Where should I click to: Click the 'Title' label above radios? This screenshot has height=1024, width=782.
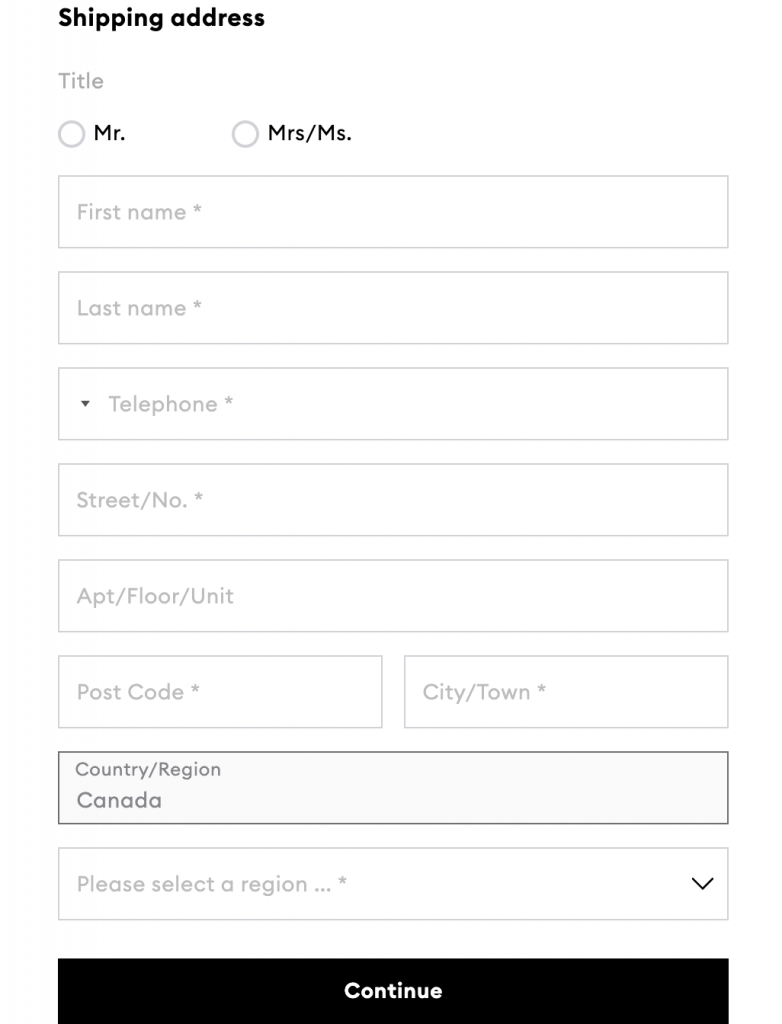pyautogui.click(x=81, y=81)
